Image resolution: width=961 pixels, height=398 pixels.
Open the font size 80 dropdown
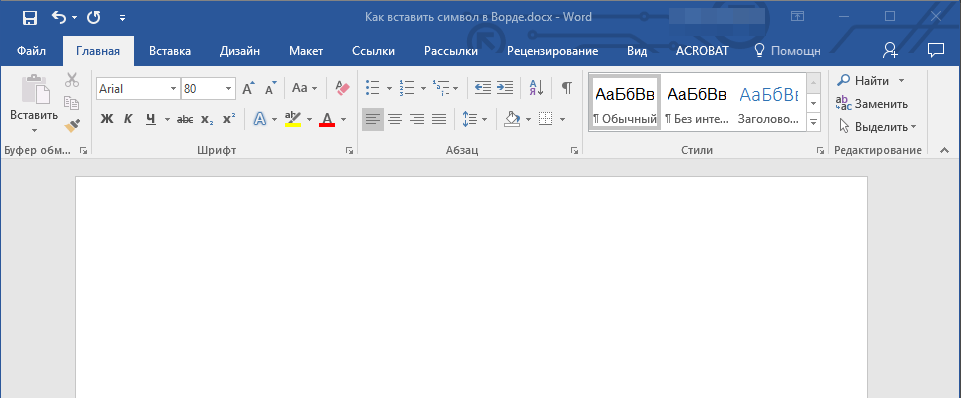pos(228,89)
